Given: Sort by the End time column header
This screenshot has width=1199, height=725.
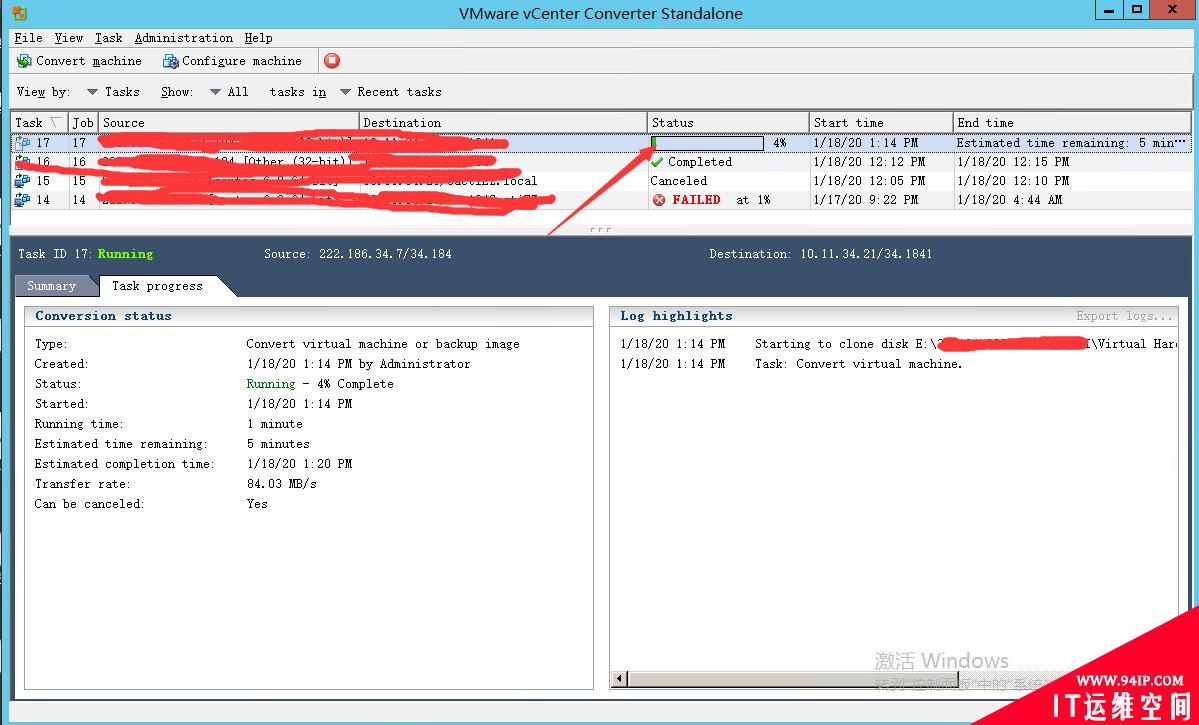Looking at the screenshot, I should (1072, 122).
